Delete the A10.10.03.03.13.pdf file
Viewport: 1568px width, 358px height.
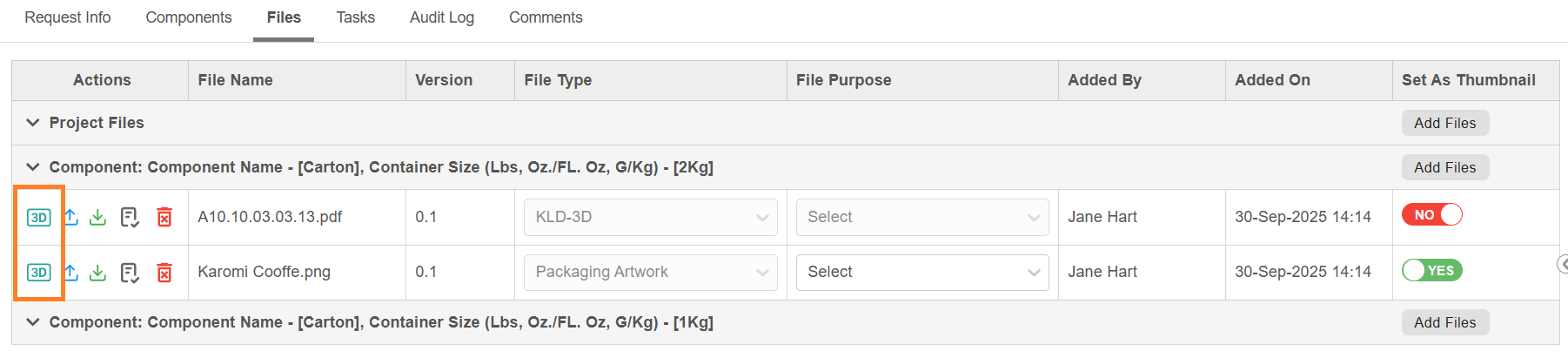[x=164, y=217]
